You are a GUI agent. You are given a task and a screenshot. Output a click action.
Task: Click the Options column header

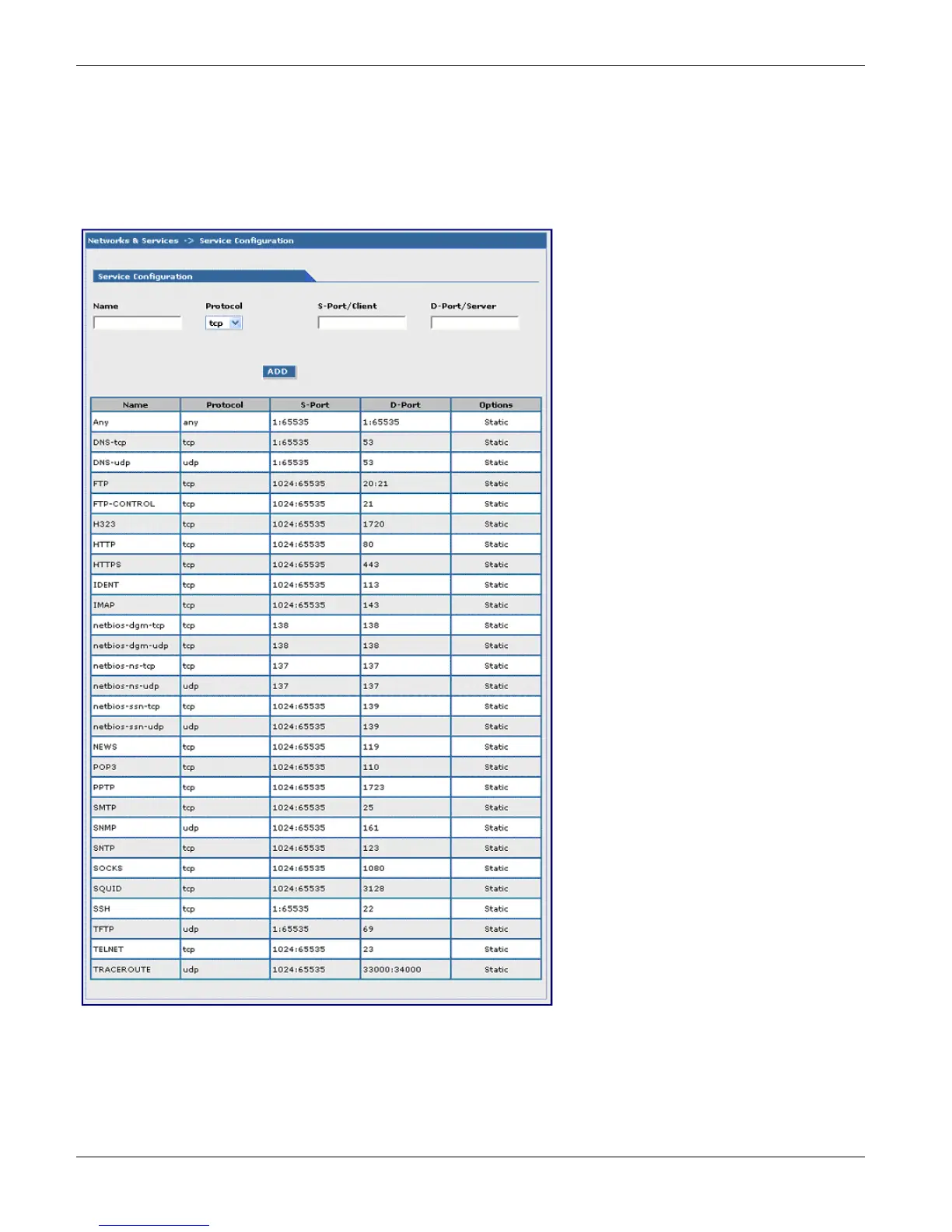click(496, 405)
